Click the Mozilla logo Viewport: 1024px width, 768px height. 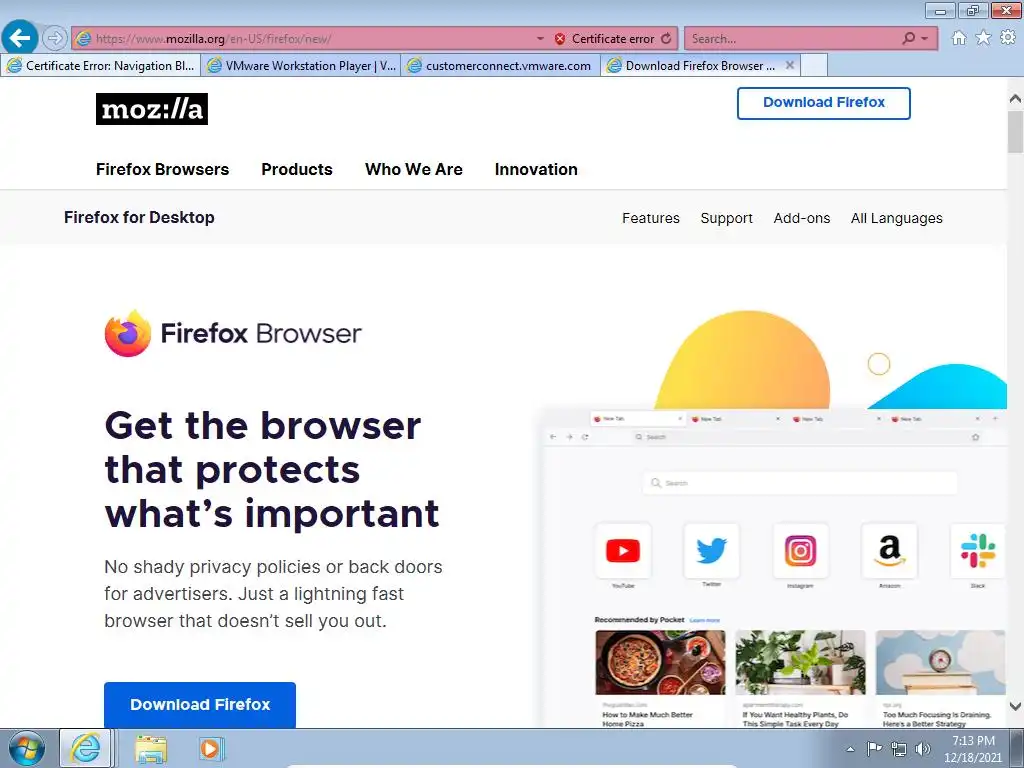coord(152,109)
